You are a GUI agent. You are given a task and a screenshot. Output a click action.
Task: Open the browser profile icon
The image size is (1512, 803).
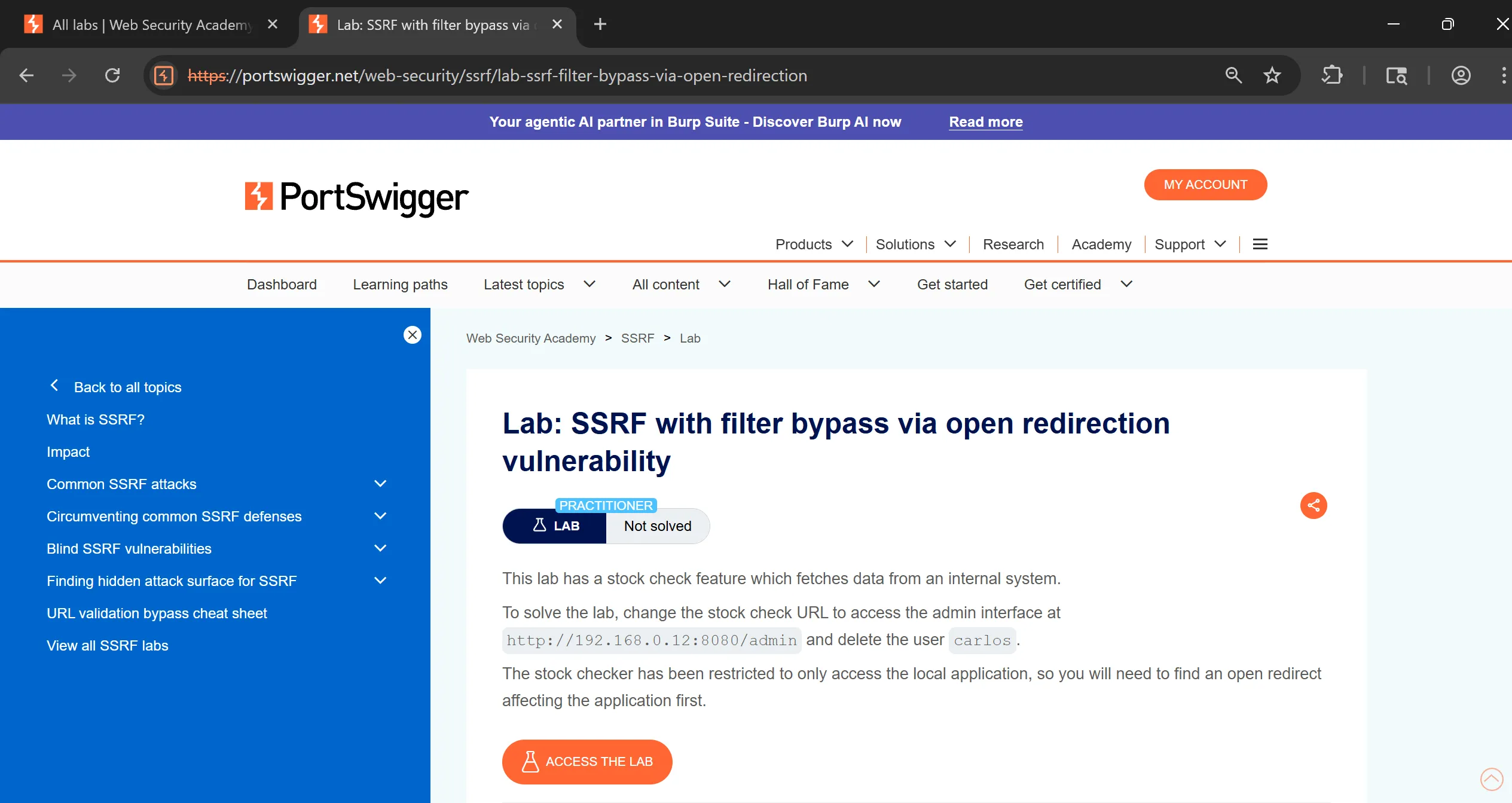(x=1461, y=75)
